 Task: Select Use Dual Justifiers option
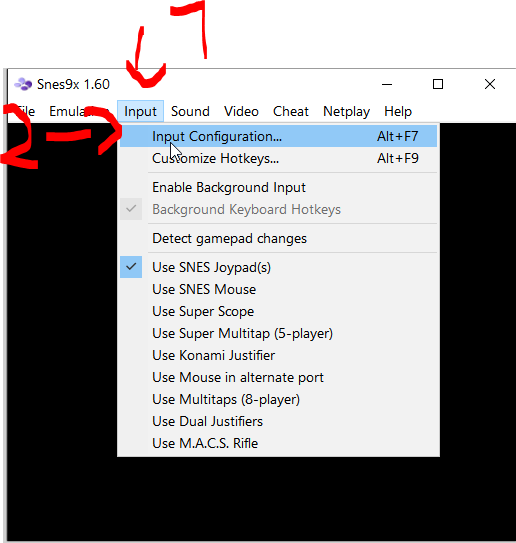pyautogui.click(x=278, y=421)
